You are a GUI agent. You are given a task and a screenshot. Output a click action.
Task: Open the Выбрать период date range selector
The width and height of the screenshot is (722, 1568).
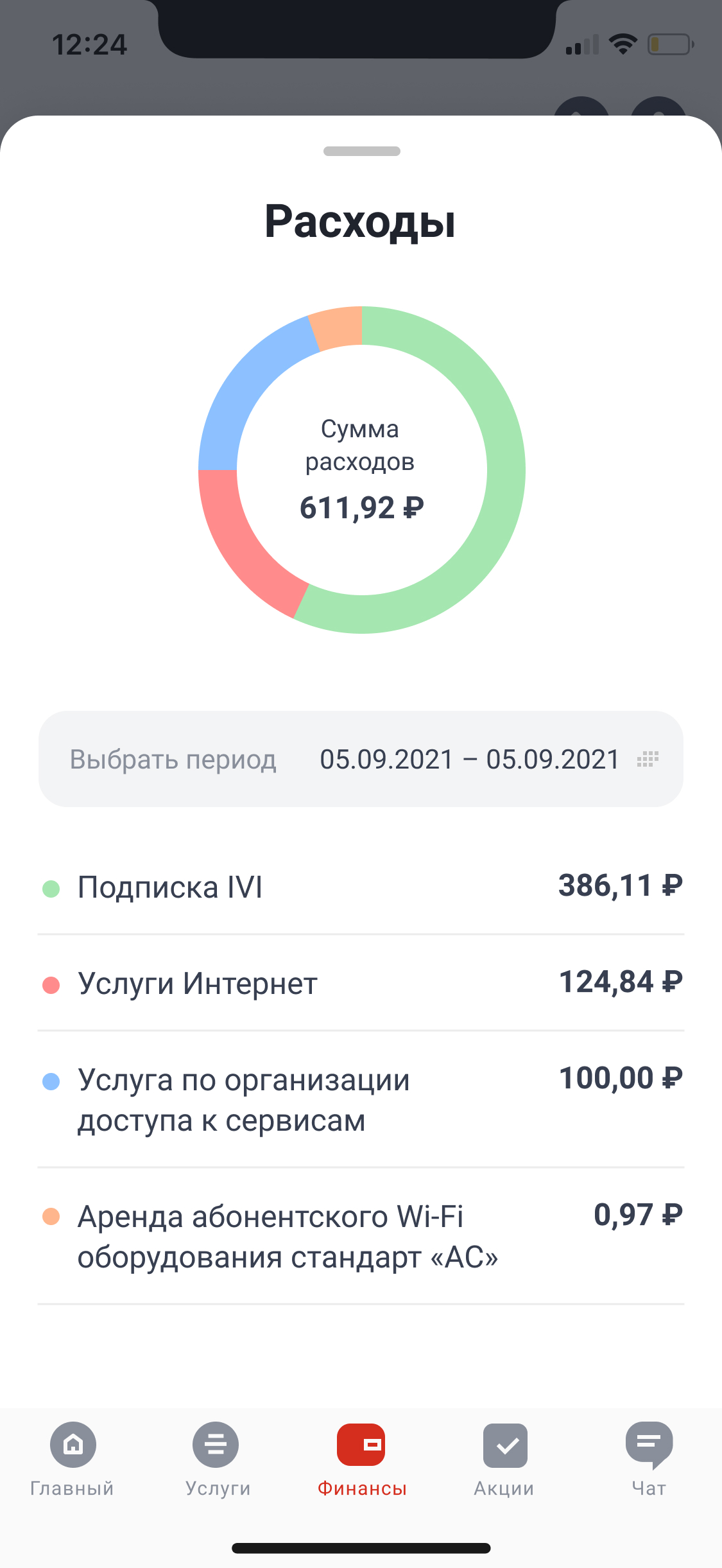click(173, 760)
